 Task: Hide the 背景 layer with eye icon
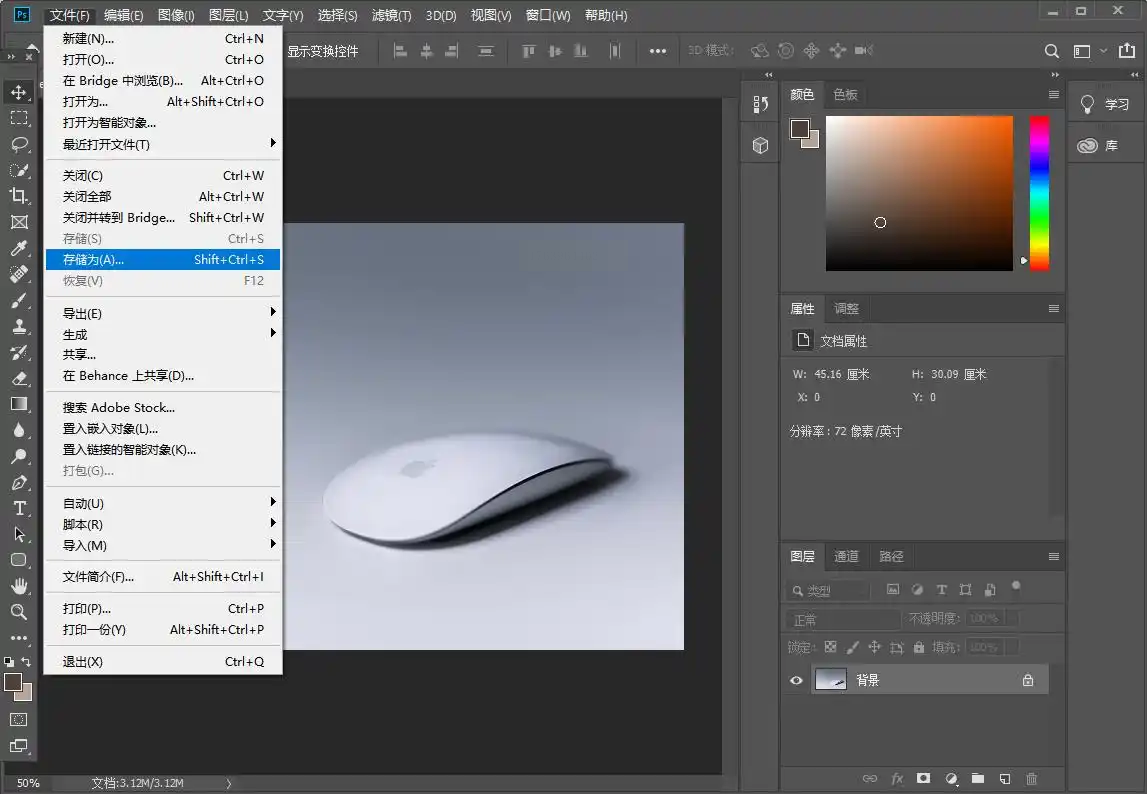(x=797, y=680)
